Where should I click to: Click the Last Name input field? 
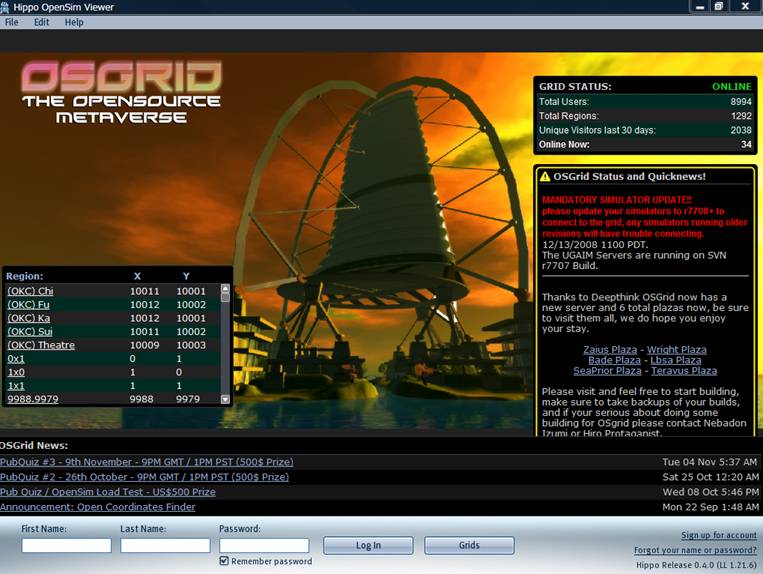(165, 545)
